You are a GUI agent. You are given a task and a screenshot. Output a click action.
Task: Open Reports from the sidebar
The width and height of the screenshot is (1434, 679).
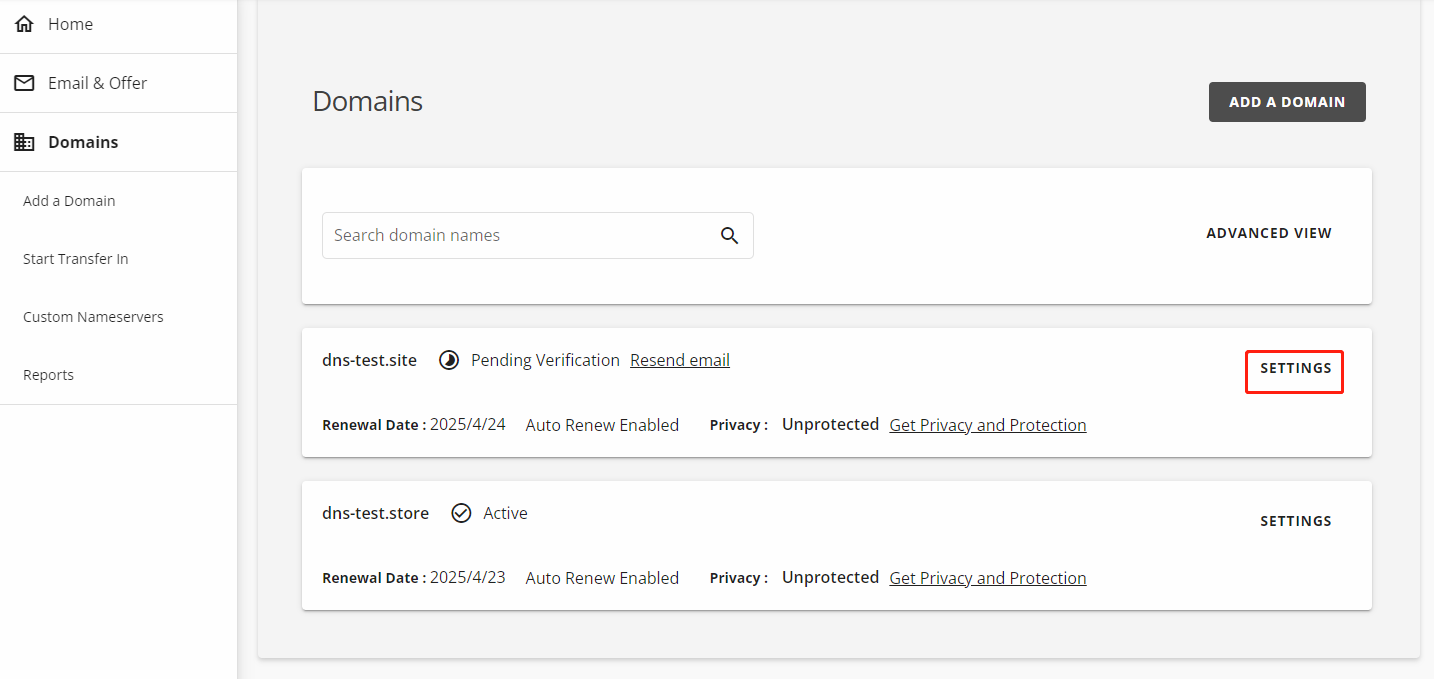pyautogui.click(x=48, y=375)
